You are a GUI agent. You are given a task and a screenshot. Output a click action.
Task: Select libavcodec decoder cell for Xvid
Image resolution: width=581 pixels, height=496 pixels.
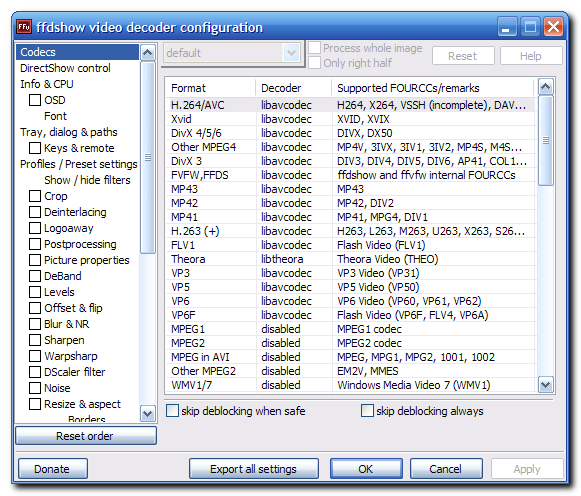286,119
